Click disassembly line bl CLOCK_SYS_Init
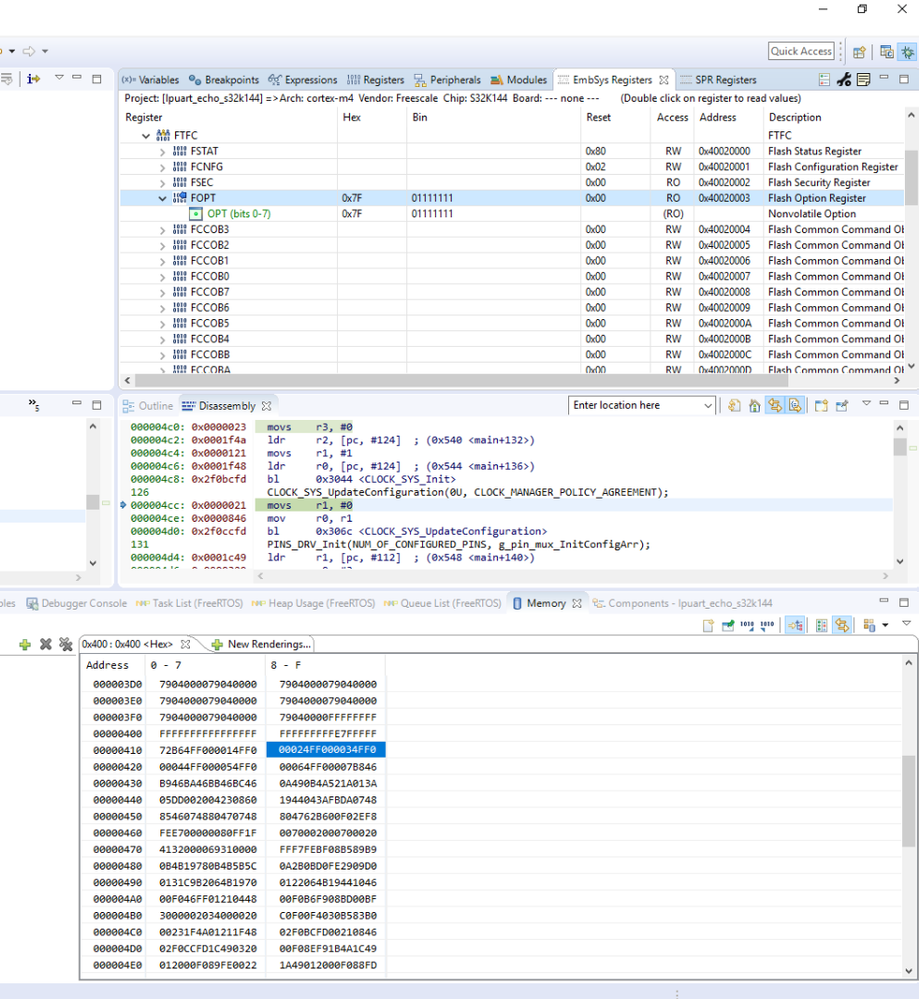Image resolution: width=919 pixels, height=999 pixels. pyautogui.click(x=361, y=479)
